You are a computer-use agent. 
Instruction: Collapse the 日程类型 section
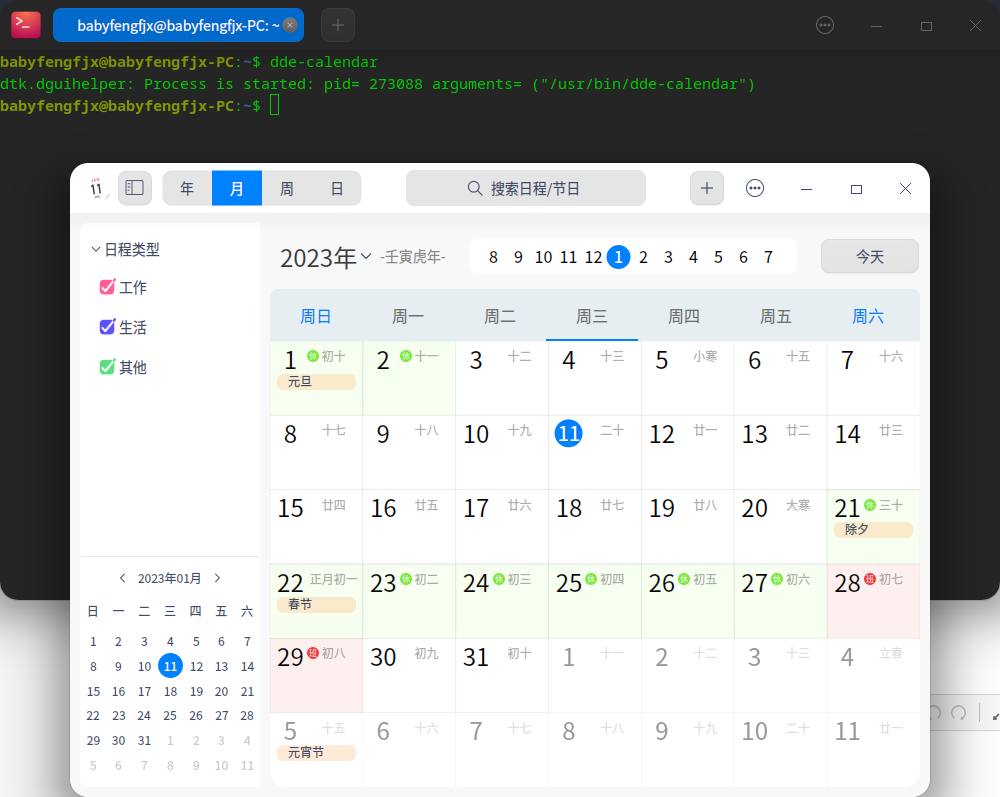click(96, 250)
